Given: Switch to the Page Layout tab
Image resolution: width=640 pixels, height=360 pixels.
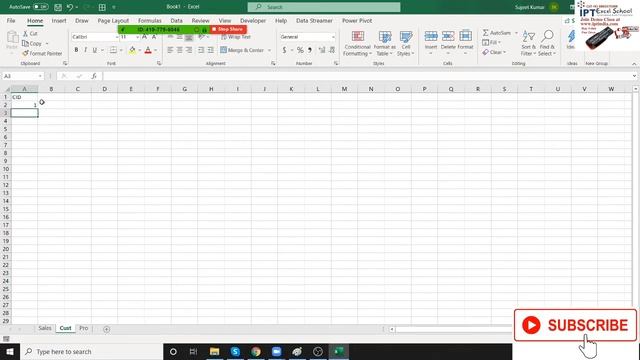Looking at the screenshot, I should [113, 20].
